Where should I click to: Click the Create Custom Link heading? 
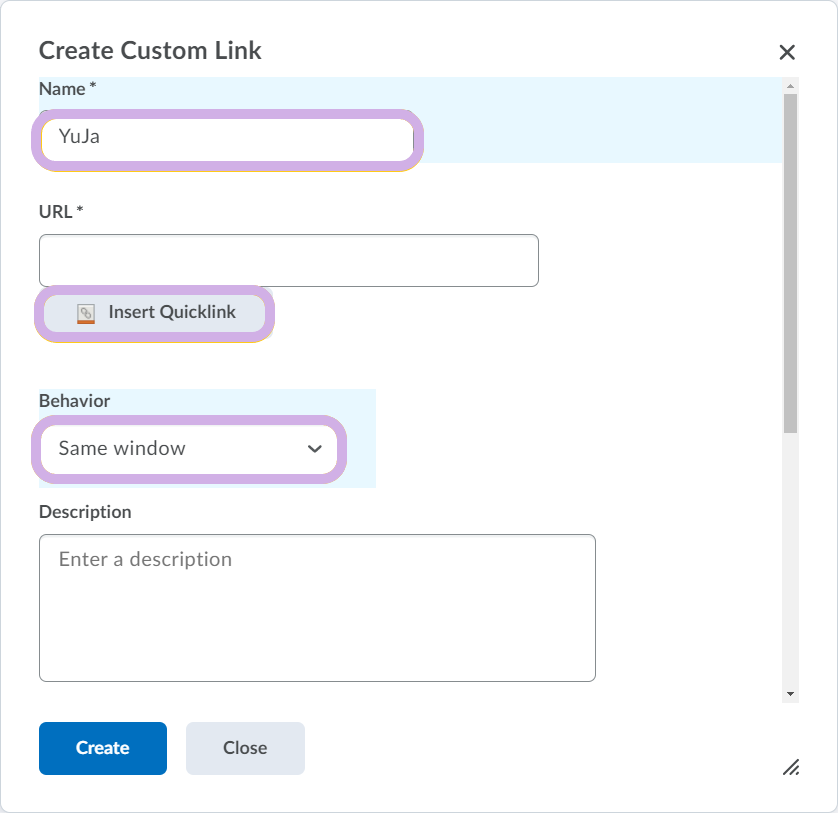coord(150,51)
